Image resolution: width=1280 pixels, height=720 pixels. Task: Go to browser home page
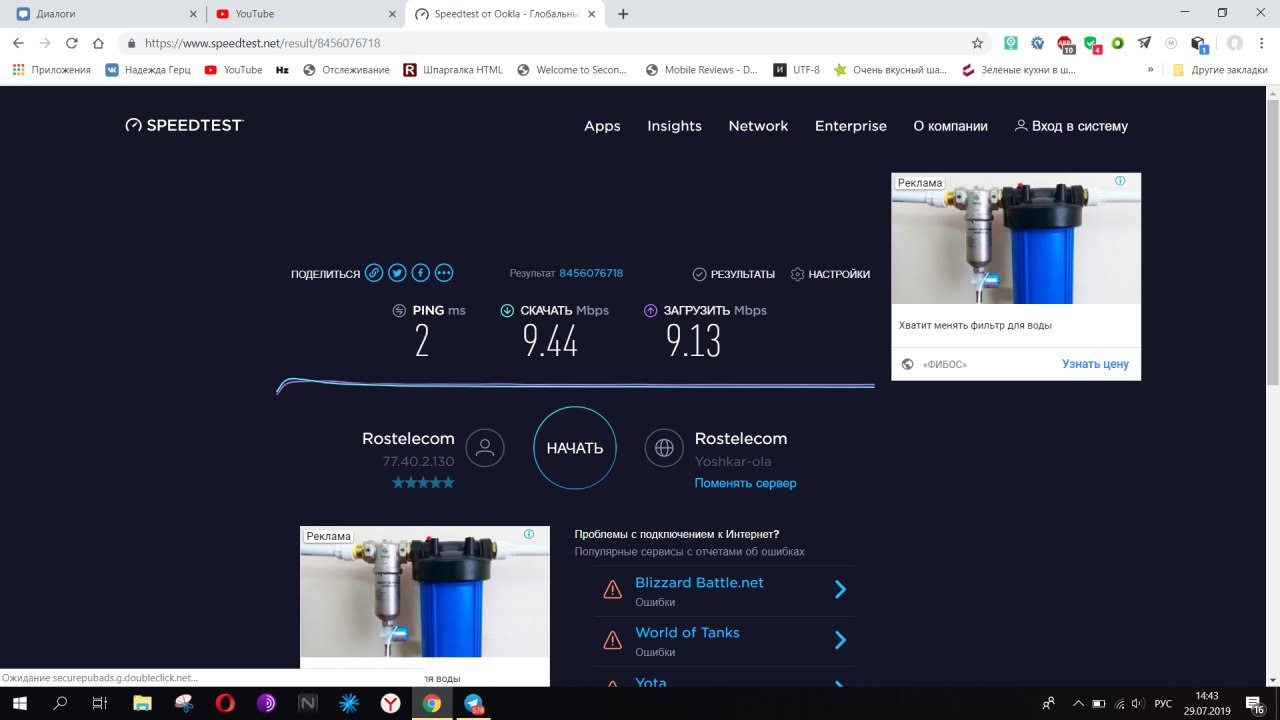(98, 43)
